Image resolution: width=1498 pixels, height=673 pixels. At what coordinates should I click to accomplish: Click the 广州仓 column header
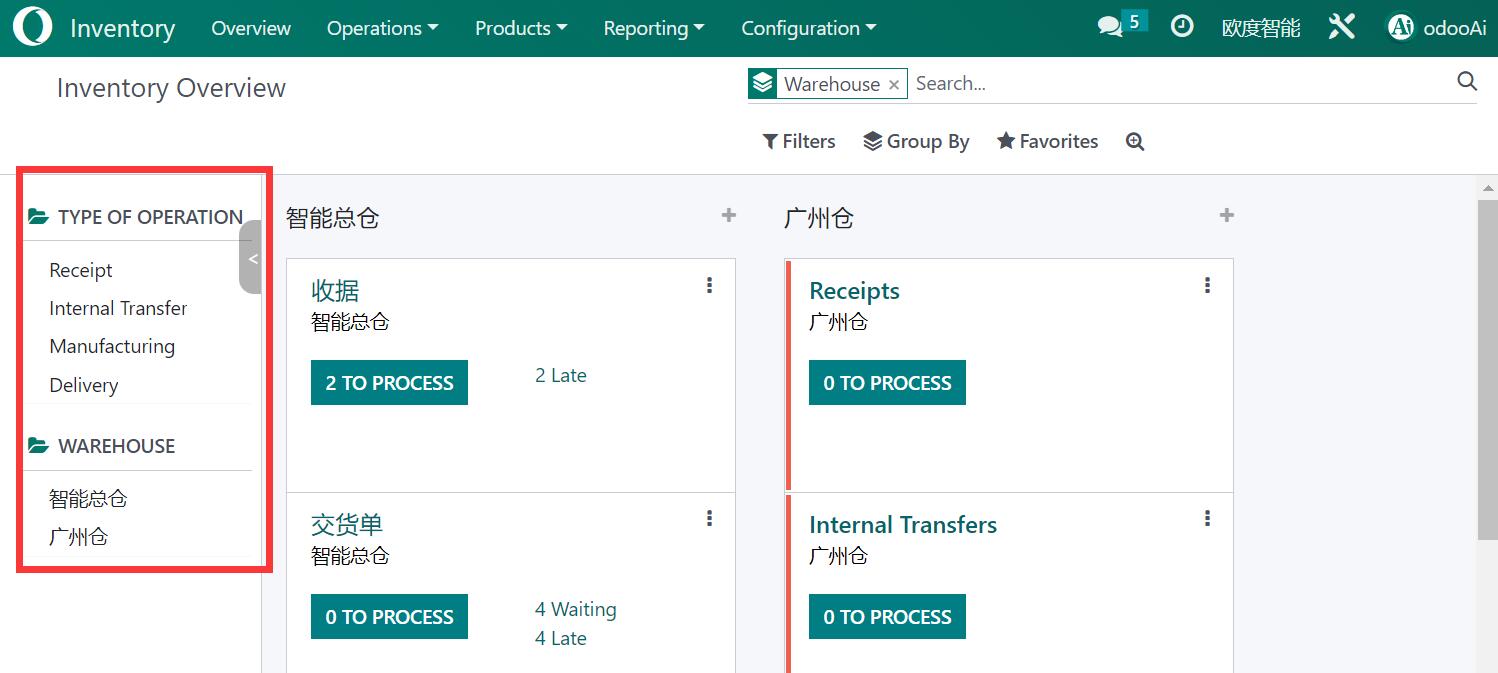[x=819, y=218]
